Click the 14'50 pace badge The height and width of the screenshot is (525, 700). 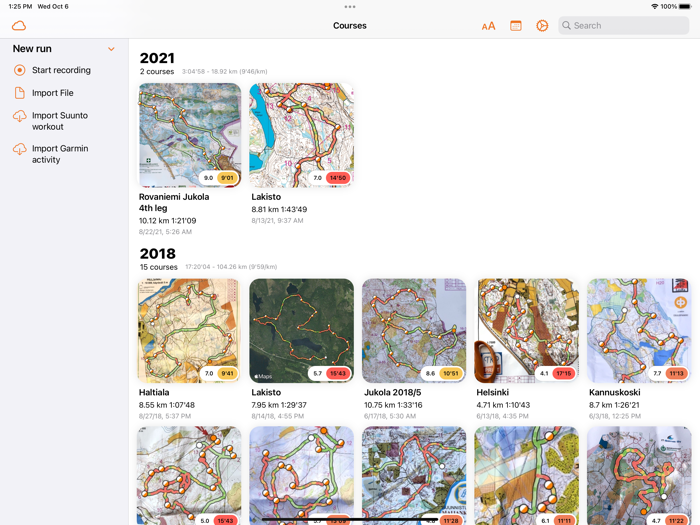pyautogui.click(x=338, y=178)
